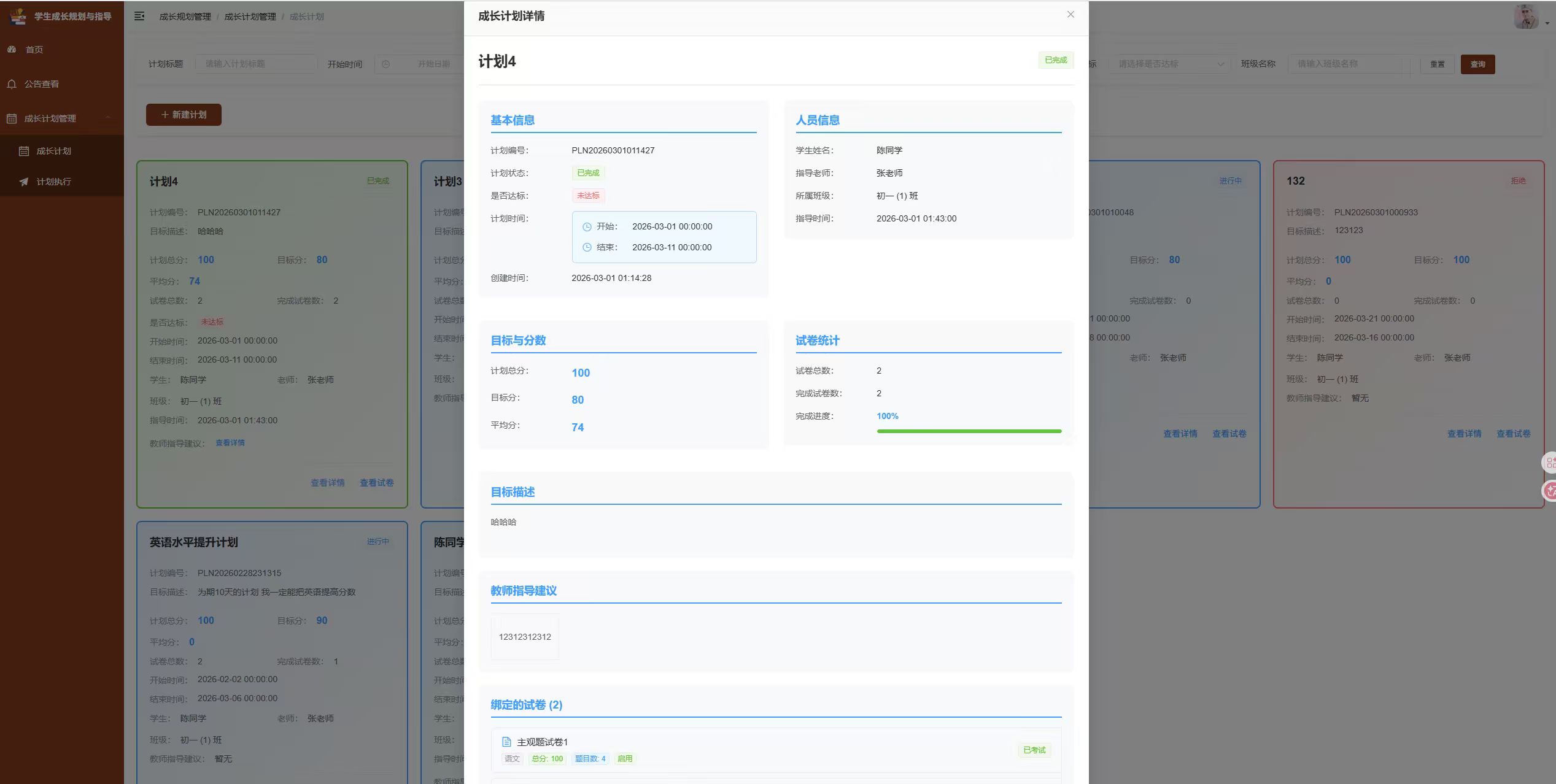Click 查看详情 link on 计划4 card bottom

[327, 483]
